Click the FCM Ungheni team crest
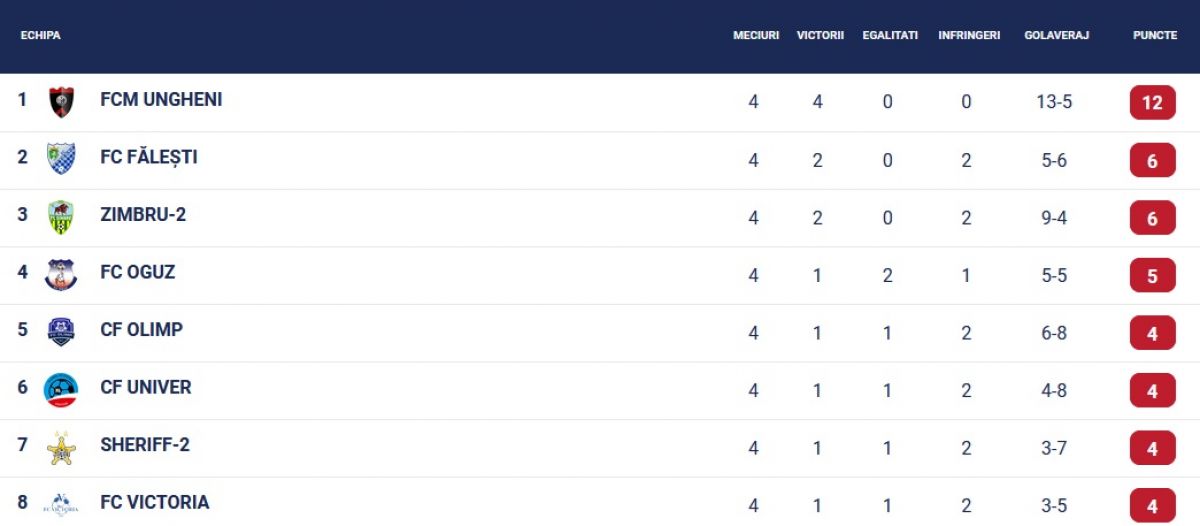 coord(62,102)
